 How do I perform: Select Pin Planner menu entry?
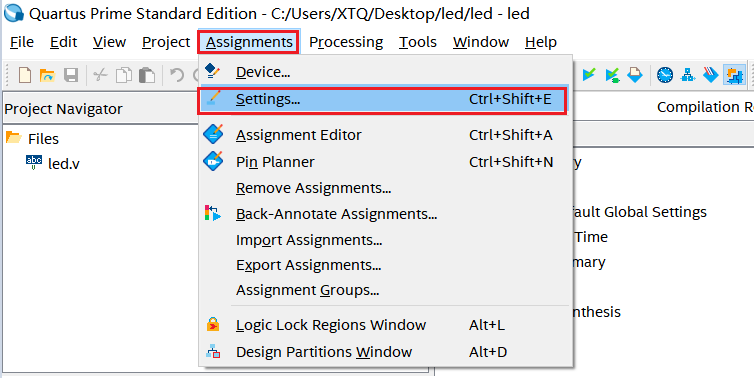385,162
